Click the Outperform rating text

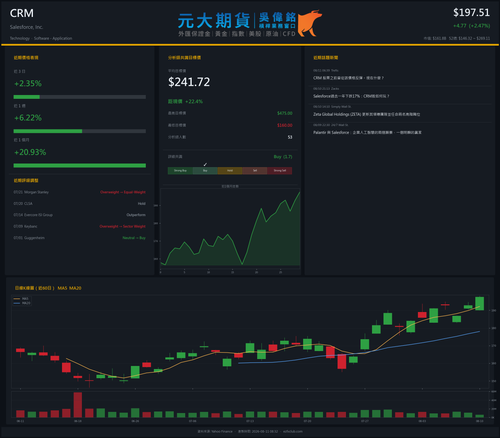coord(136,215)
